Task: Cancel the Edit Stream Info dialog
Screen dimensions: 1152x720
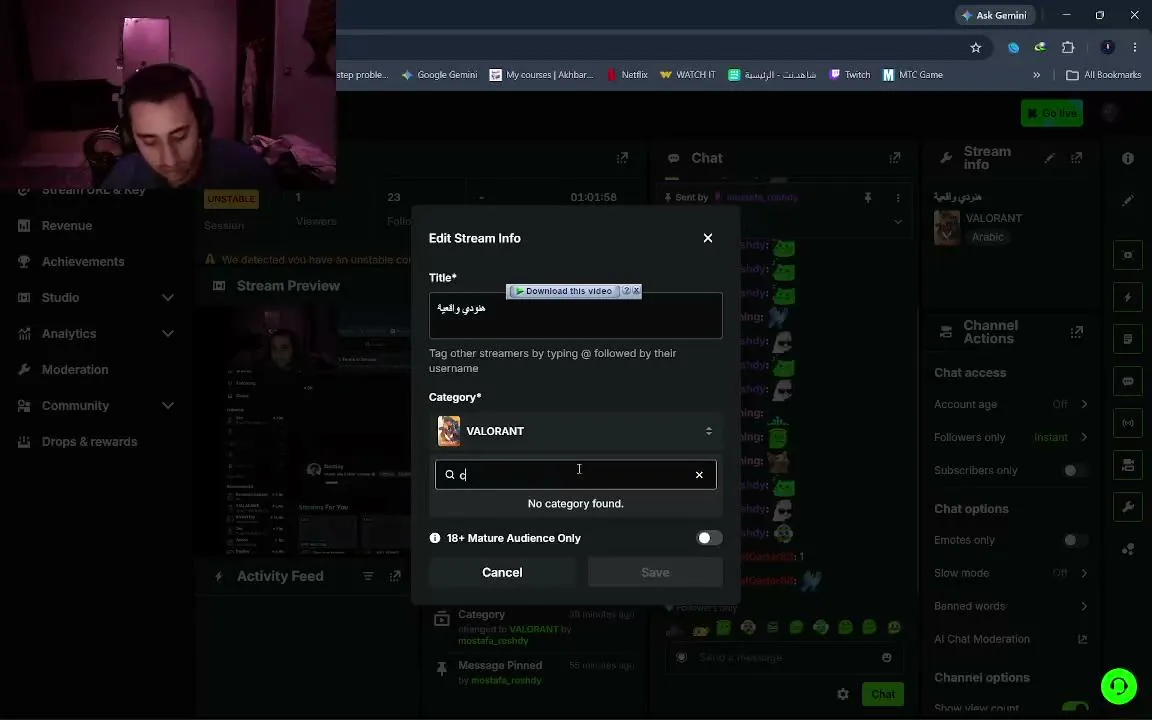Action: (502, 573)
